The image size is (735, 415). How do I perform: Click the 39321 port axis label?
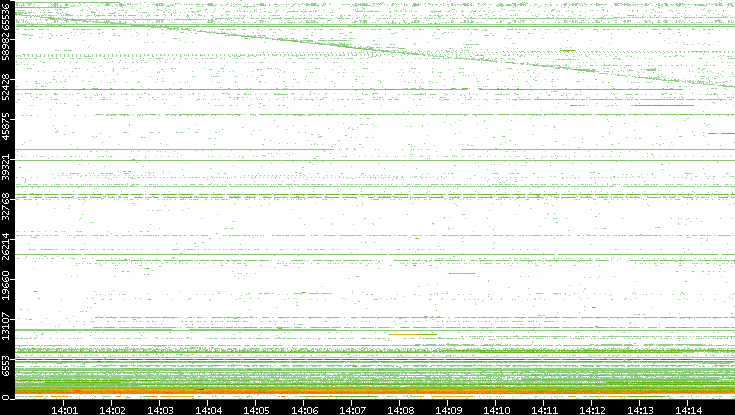(6, 166)
